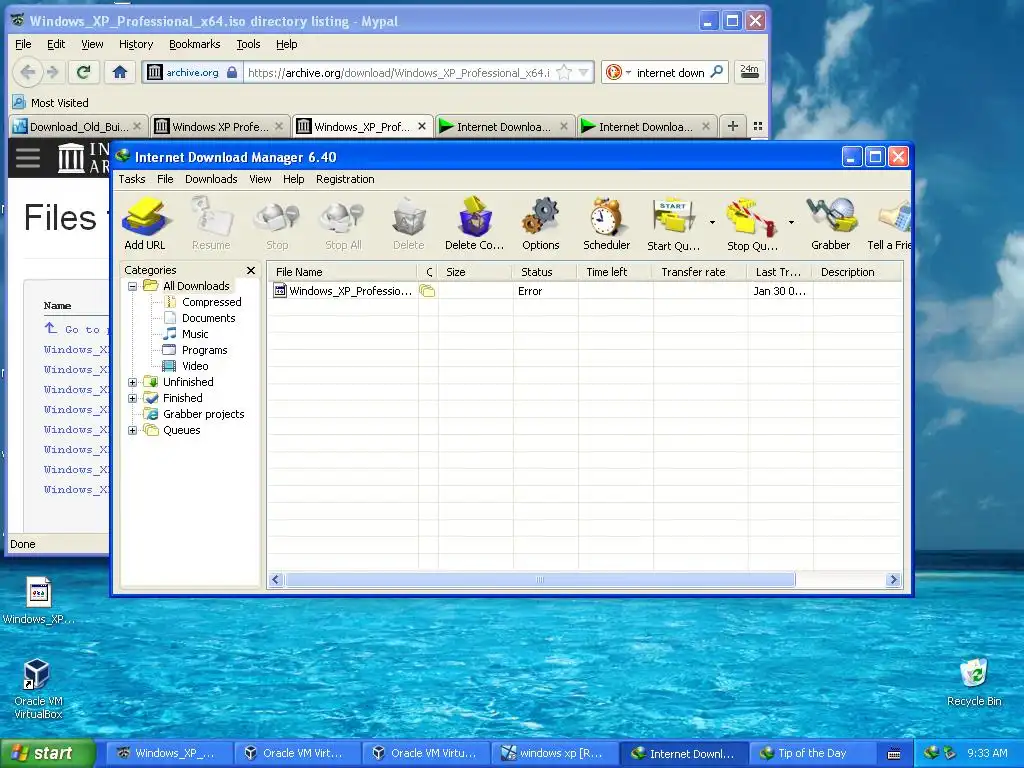Open the Tasks menu in IDM
The image size is (1024, 768).
point(132,179)
